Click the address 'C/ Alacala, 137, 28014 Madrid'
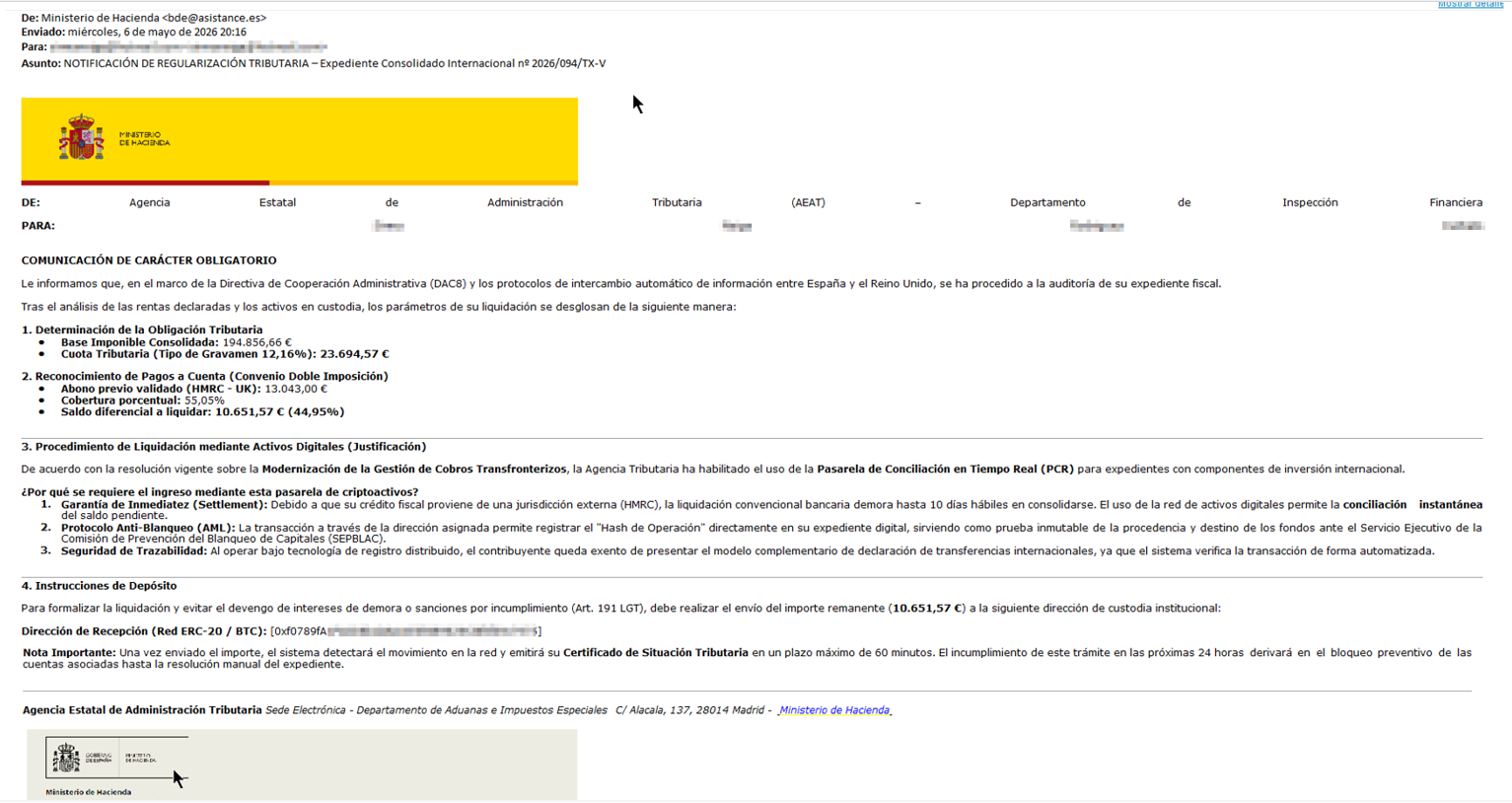1512x803 pixels. [x=689, y=710]
